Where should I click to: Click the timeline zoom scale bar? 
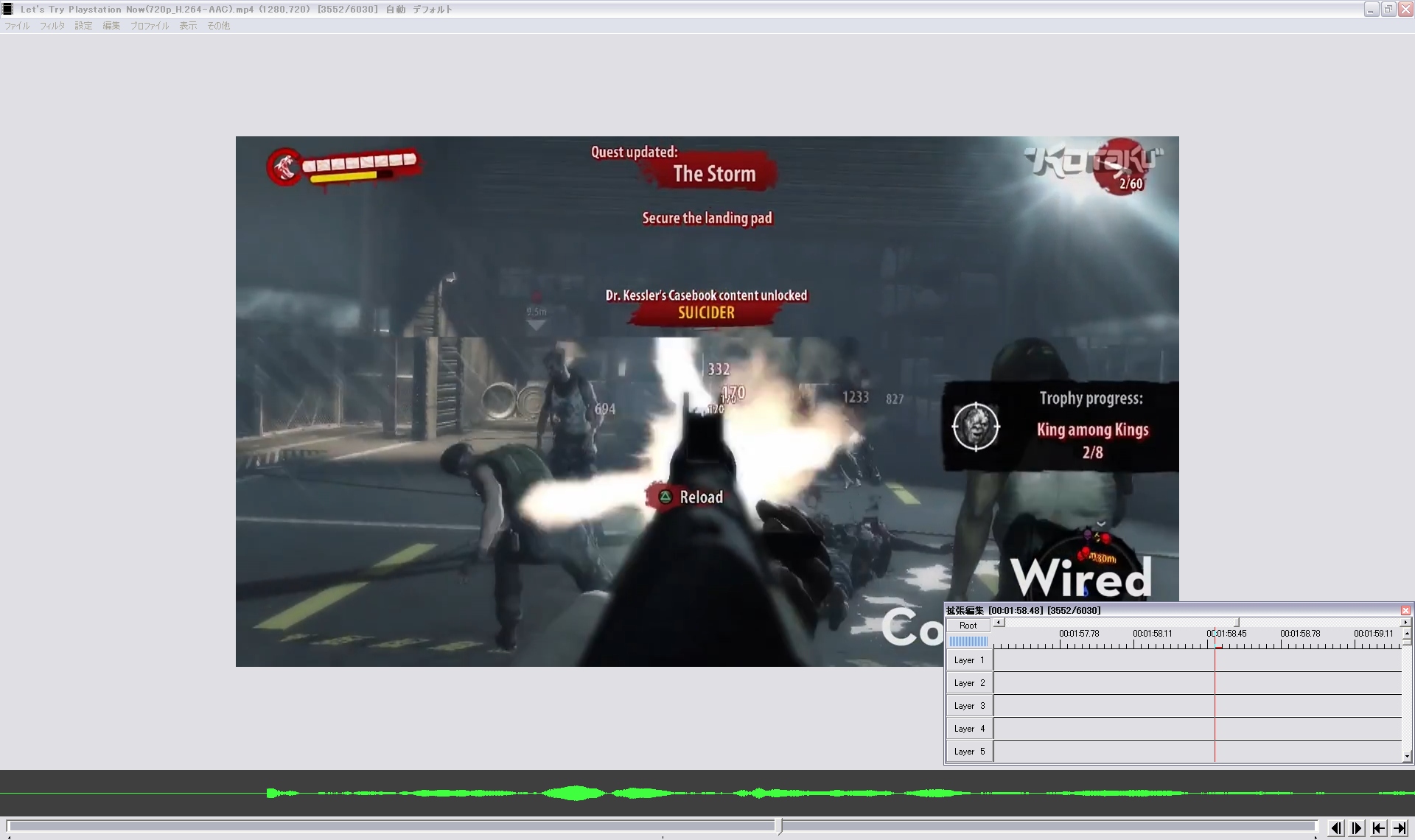(x=968, y=642)
